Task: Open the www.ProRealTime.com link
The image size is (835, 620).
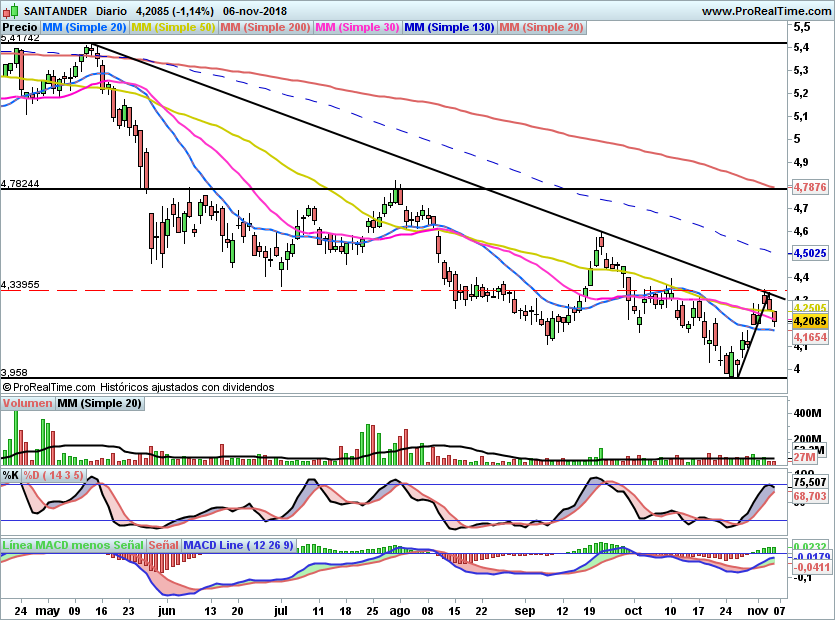Action: pos(766,11)
